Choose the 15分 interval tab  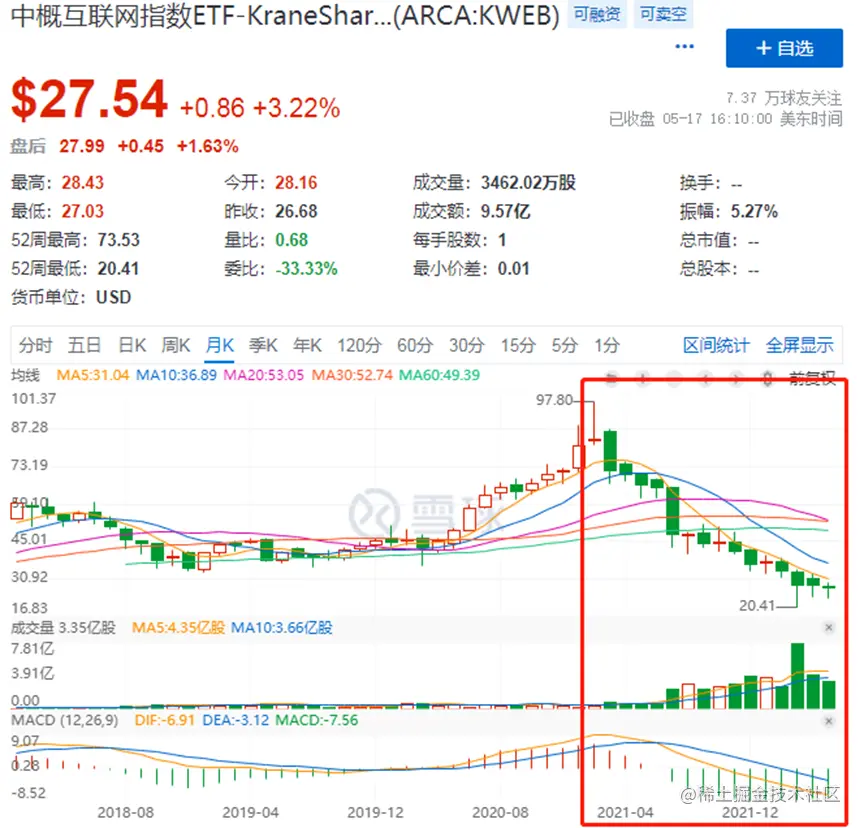[518, 345]
